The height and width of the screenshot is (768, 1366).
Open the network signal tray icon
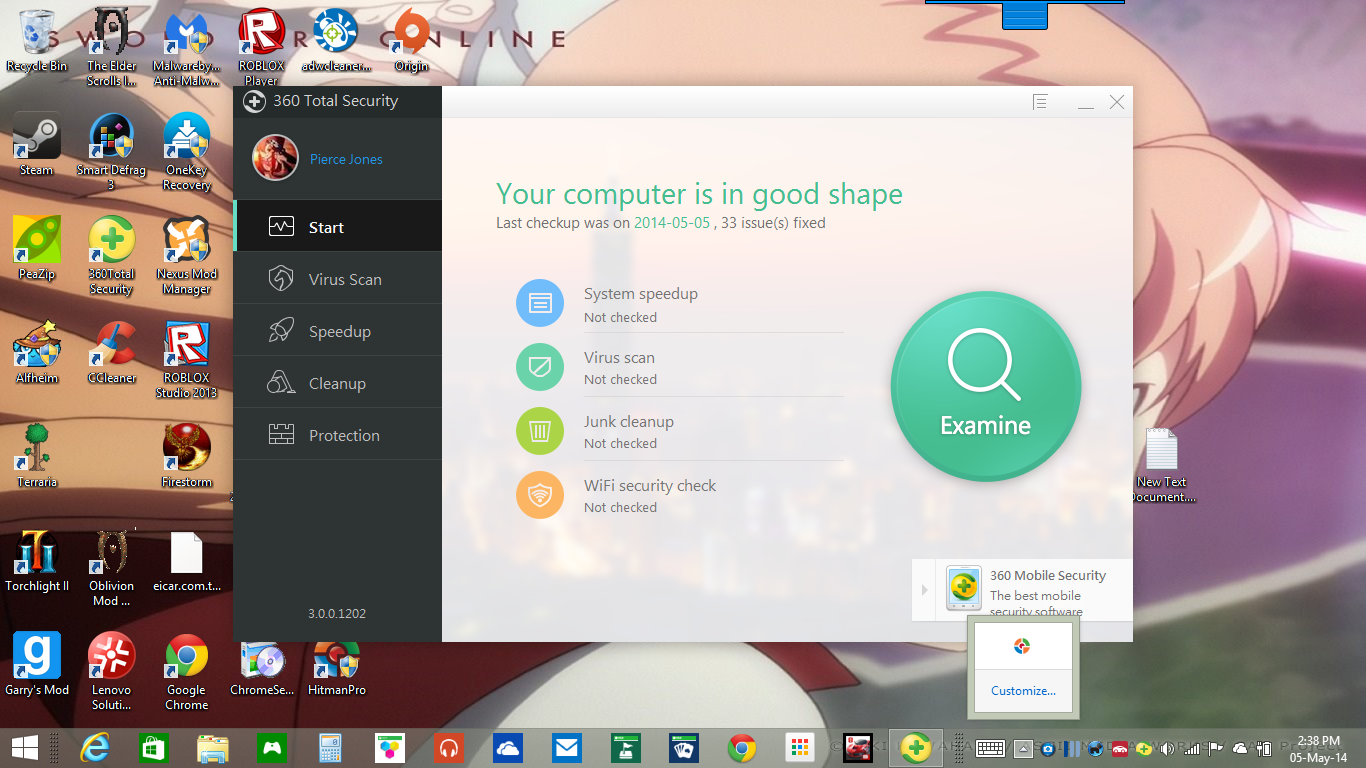[x=1192, y=747]
